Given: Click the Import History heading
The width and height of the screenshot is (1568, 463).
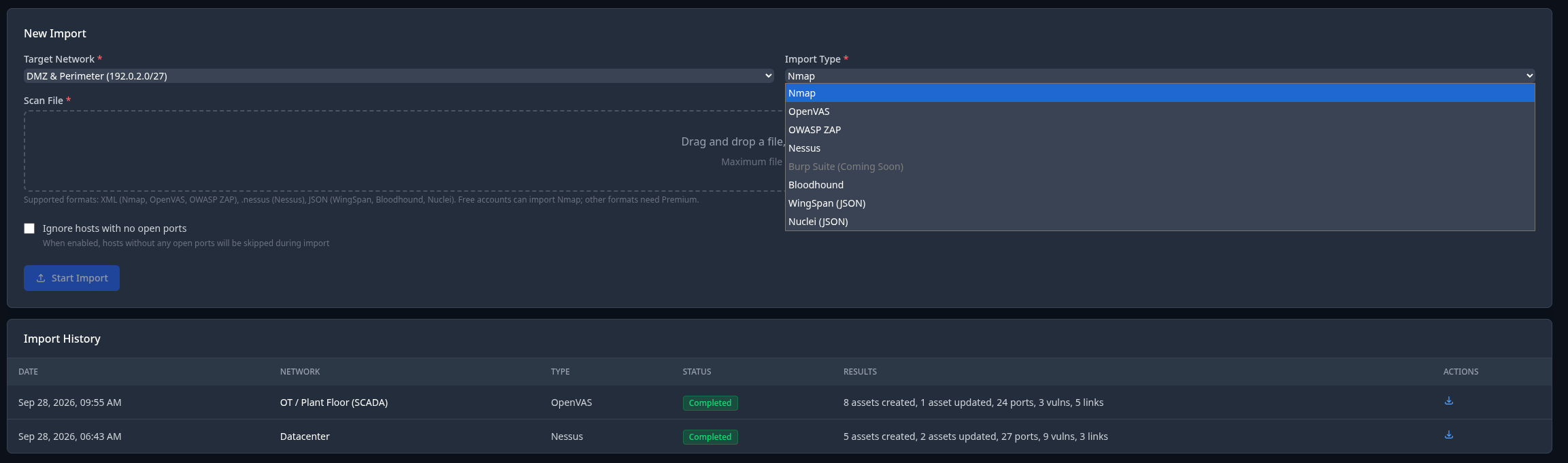Looking at the screenshot, I should click(x=62, y=339).
